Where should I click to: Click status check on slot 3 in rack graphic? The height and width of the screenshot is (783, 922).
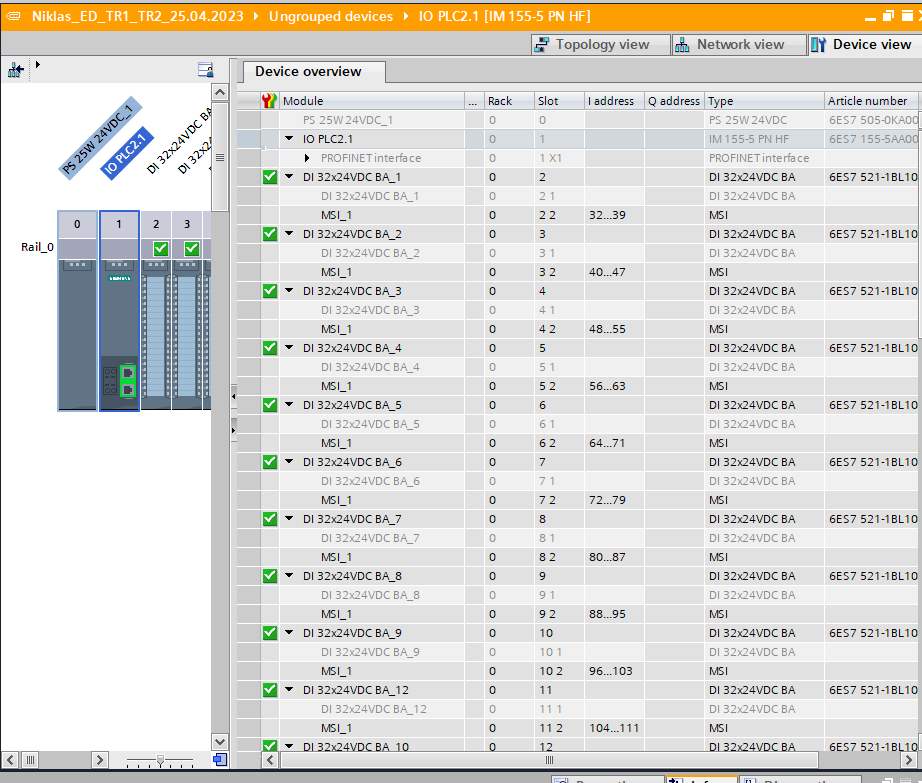tap(192, 249)
